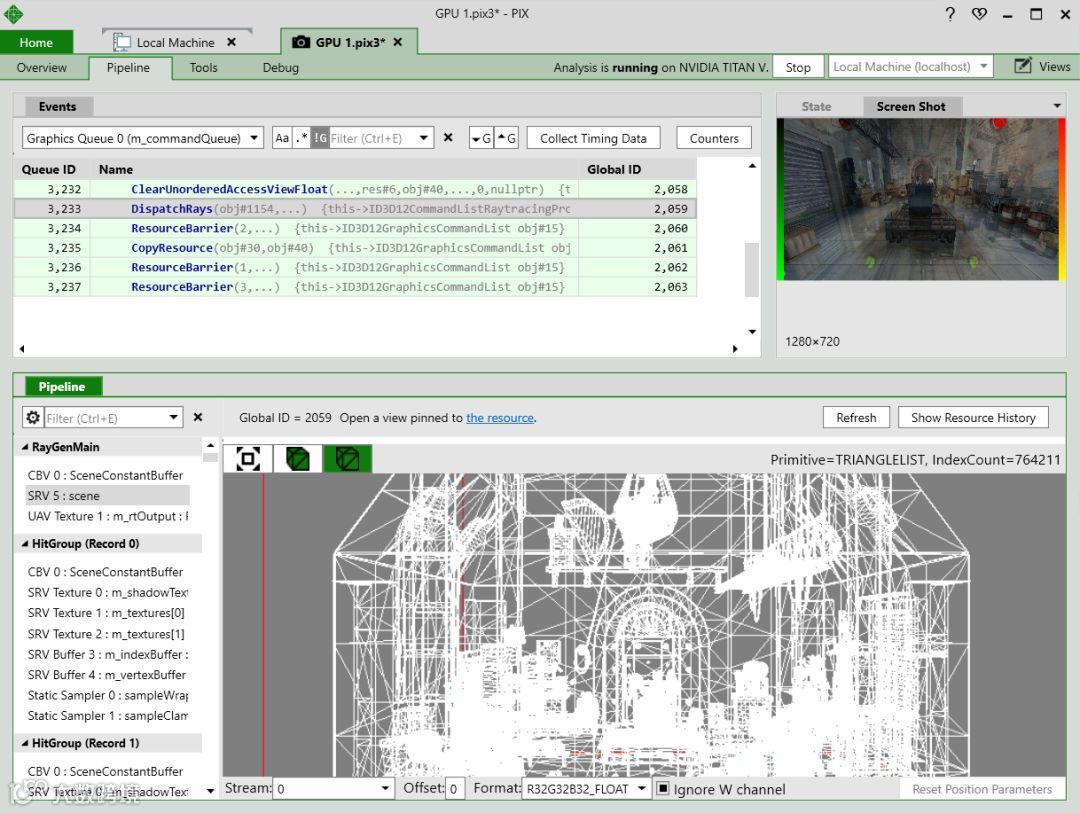This screenshot has width=1080, height=813.
Task: Toggle the Ignore W channel checkbox
Action: (662, 789)
